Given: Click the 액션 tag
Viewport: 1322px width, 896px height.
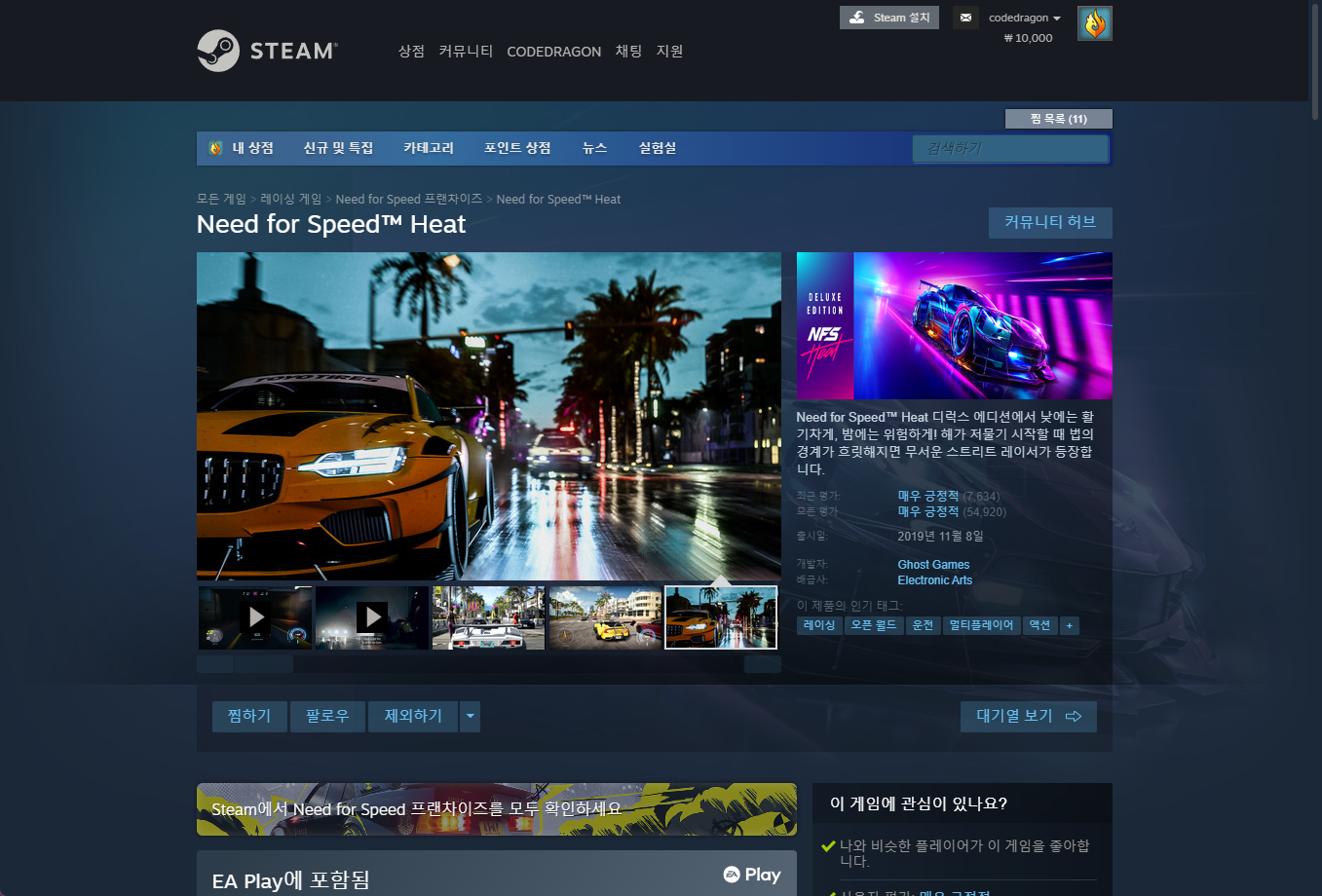Looking at the screenshot, I should 1040,625.
